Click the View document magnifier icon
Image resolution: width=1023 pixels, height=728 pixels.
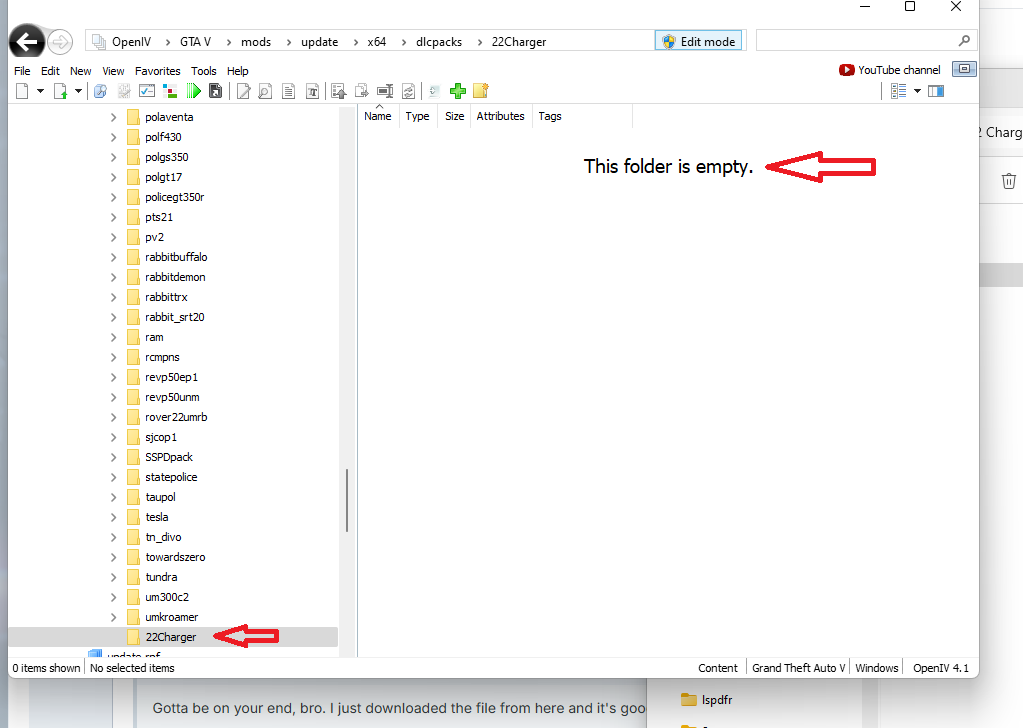click(x=265, y=91)
